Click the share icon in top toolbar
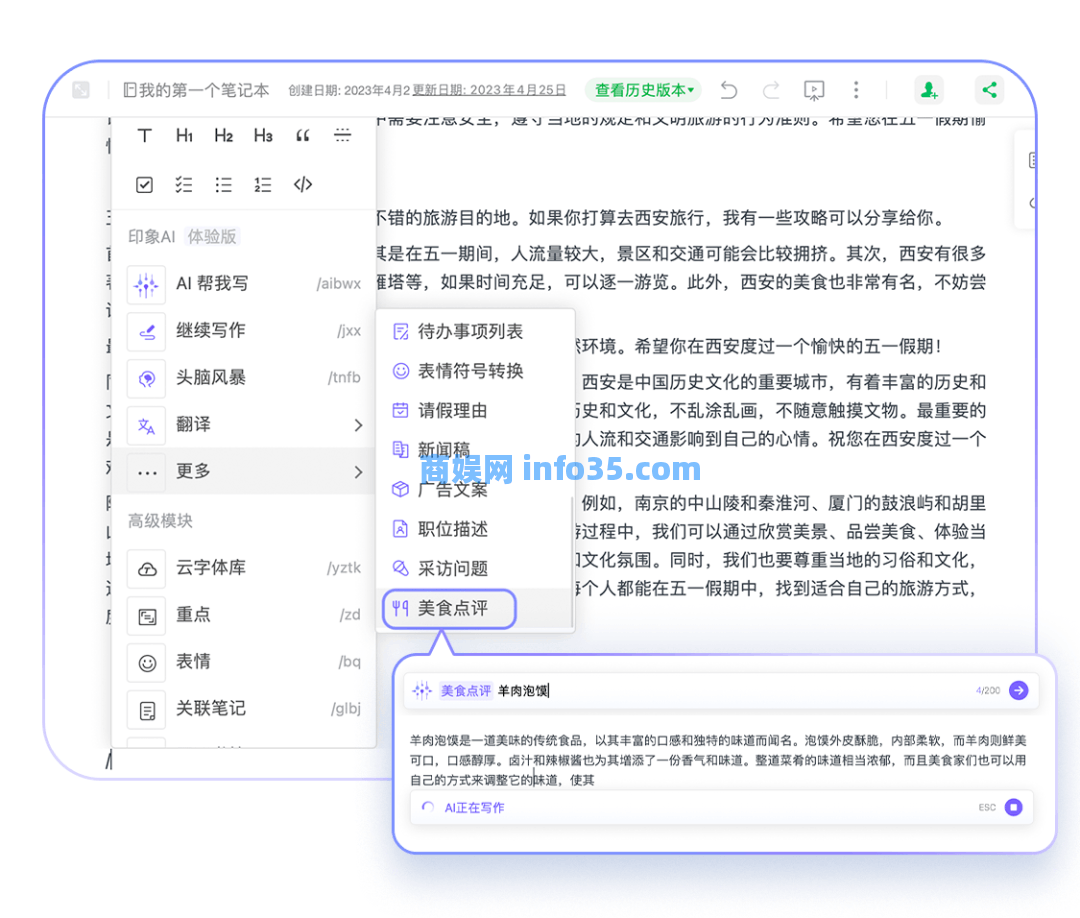This screenshot has height=918, width=1080. 989,90
